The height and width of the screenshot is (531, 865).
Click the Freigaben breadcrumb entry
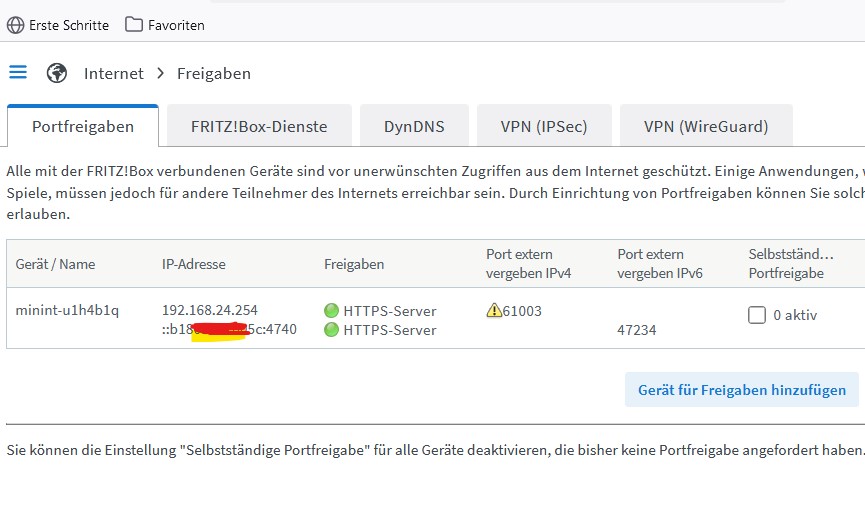(x=214, y=73)
